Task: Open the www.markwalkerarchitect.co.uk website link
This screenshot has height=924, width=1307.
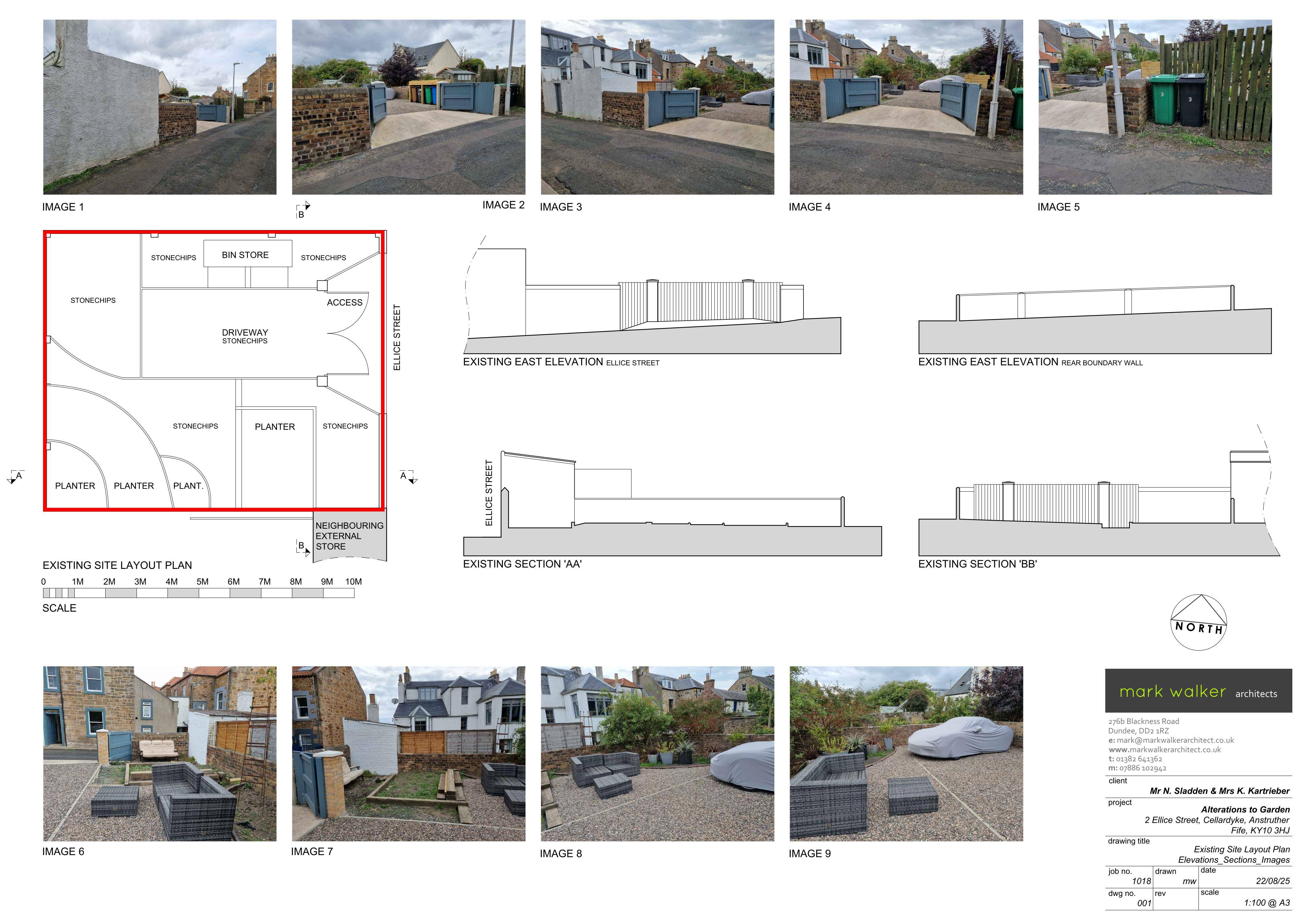Action: [x=1165, y=750]
